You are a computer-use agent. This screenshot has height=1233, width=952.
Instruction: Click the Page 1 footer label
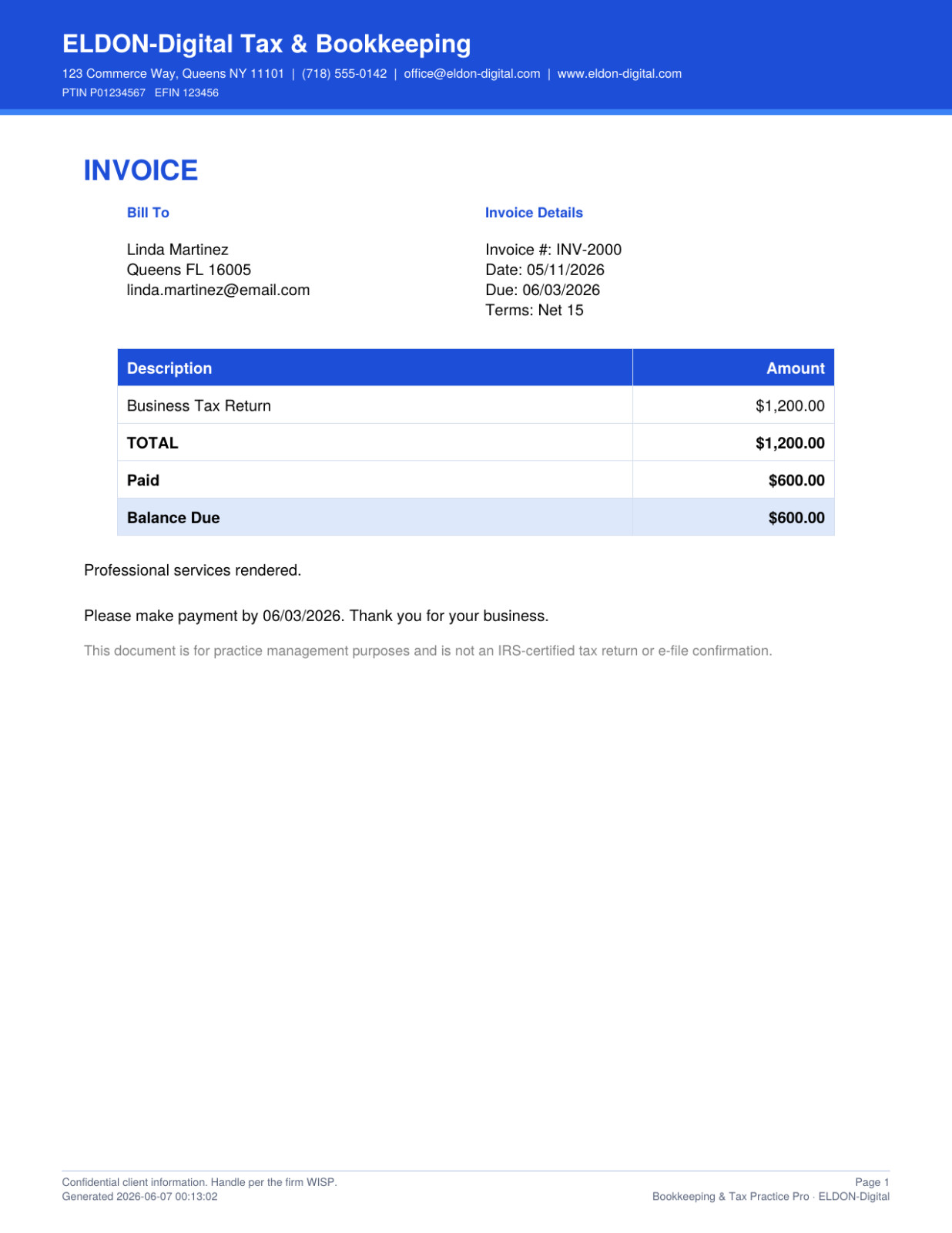point(872,1182)
